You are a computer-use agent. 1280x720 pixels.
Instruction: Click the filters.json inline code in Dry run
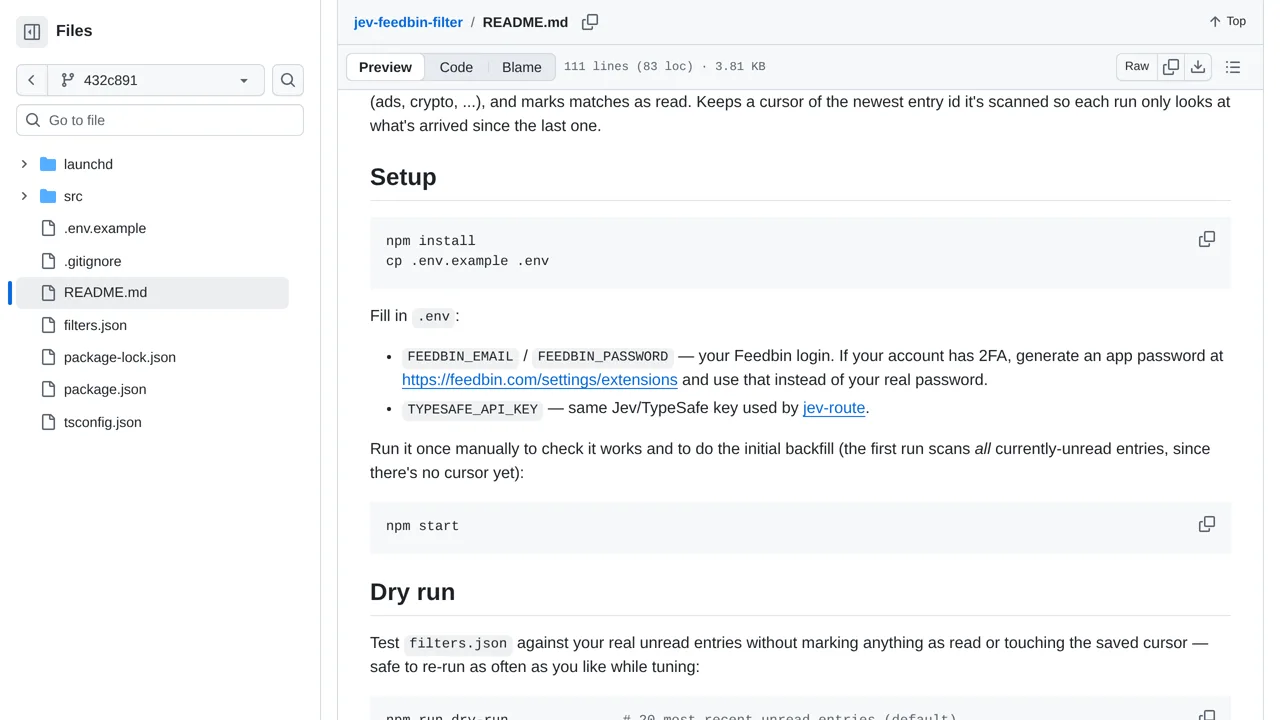click(x=458, y=643)
